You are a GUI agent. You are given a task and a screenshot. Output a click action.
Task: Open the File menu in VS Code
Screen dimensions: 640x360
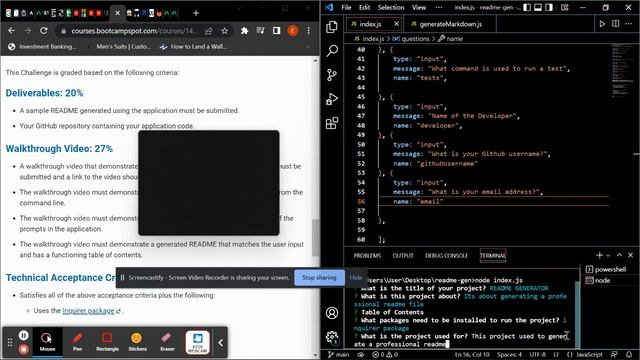346,7
